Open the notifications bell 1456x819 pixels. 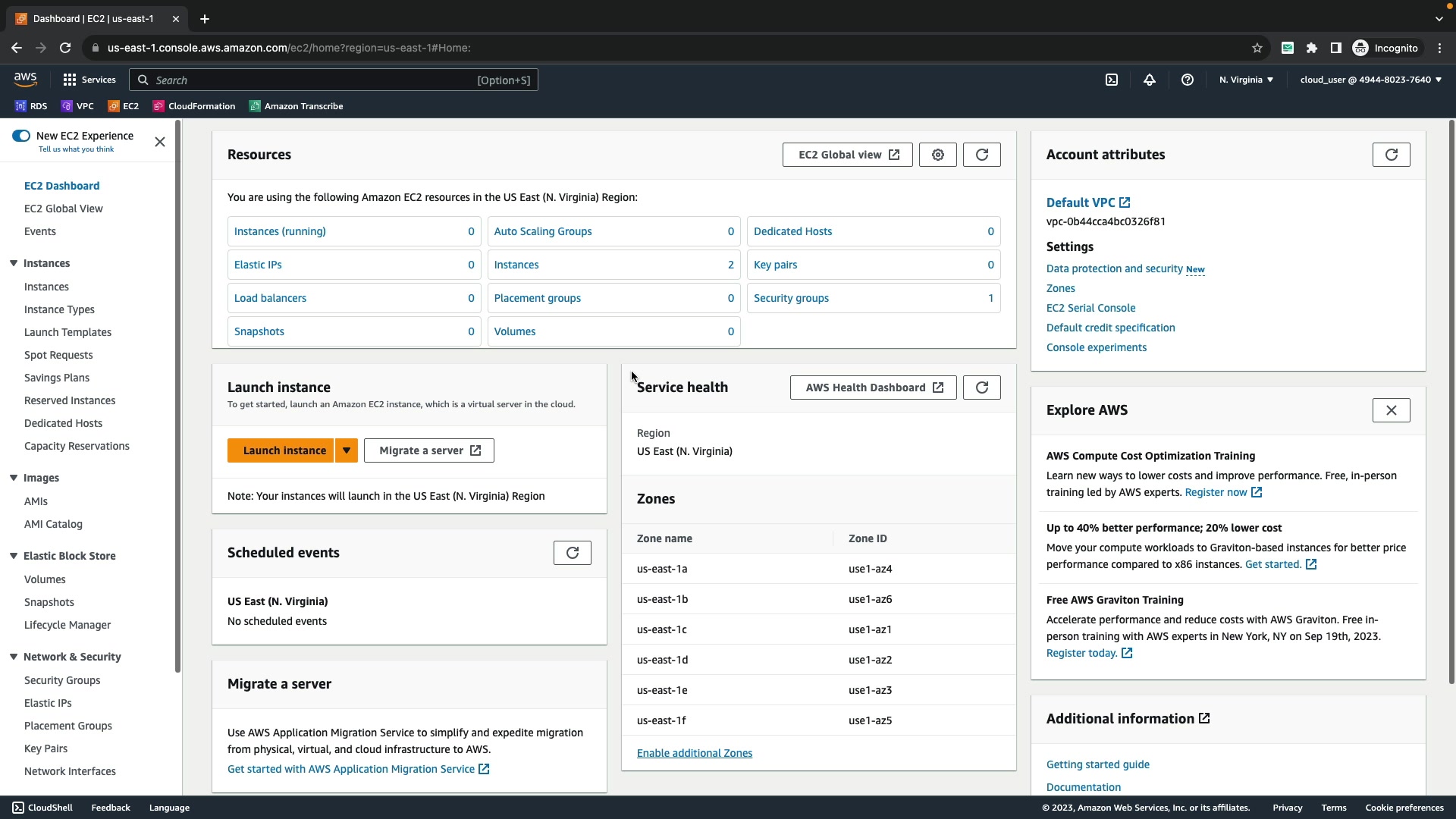point(1150,80)
